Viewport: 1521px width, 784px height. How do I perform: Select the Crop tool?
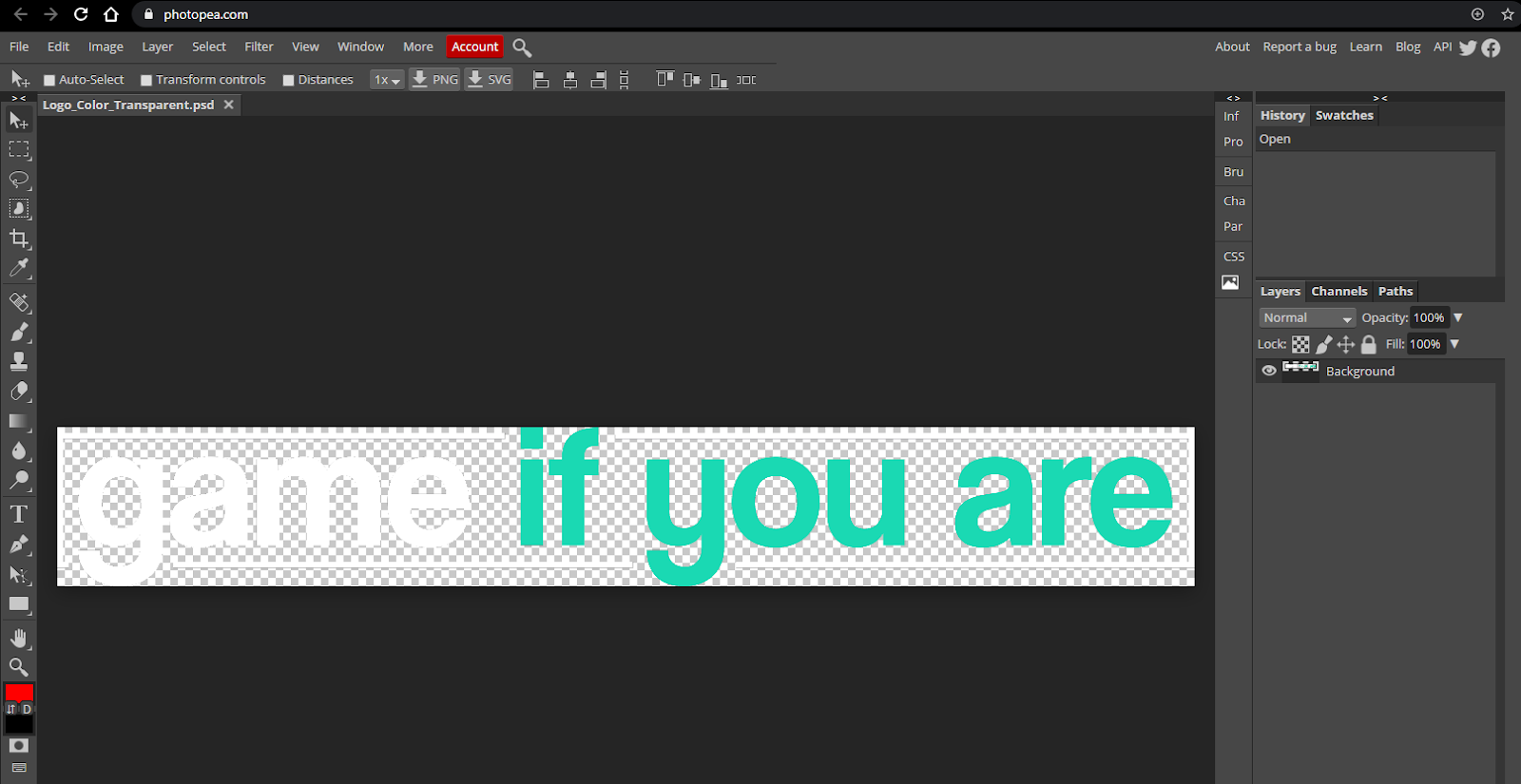(19, 239)
